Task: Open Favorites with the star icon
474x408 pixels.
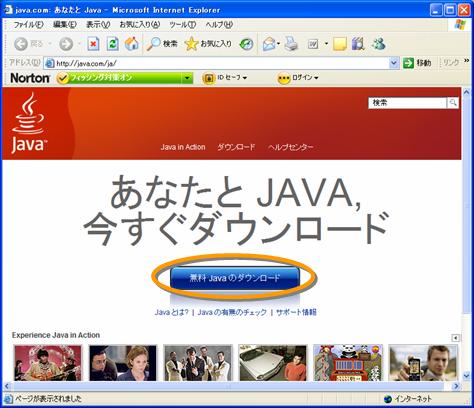Action: click(191, 44)
